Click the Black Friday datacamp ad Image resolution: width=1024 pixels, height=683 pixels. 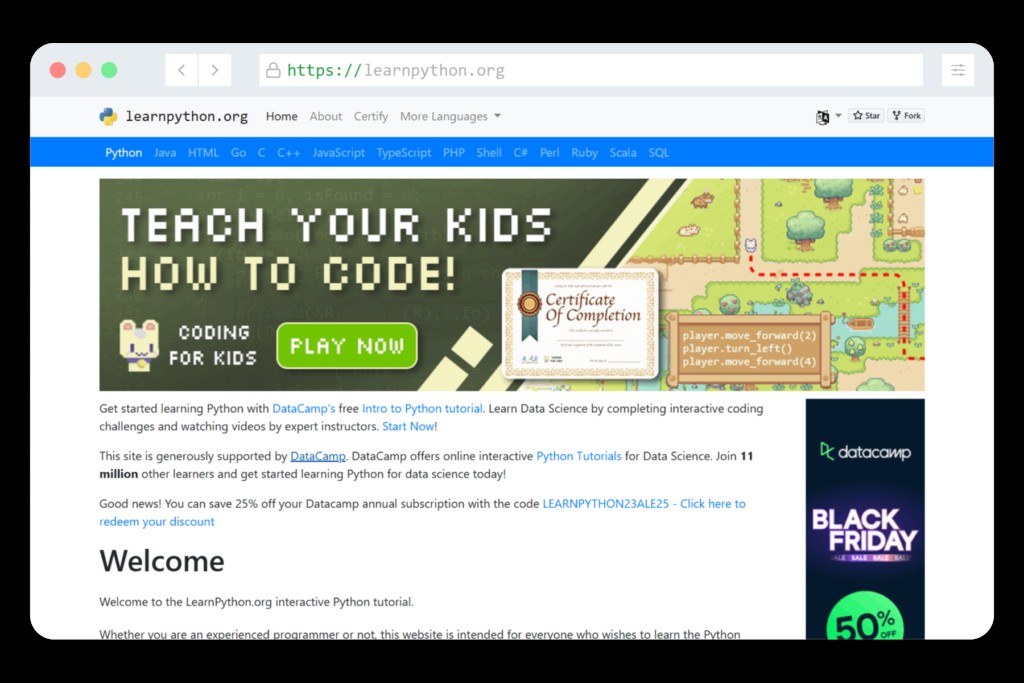(865, 519)
